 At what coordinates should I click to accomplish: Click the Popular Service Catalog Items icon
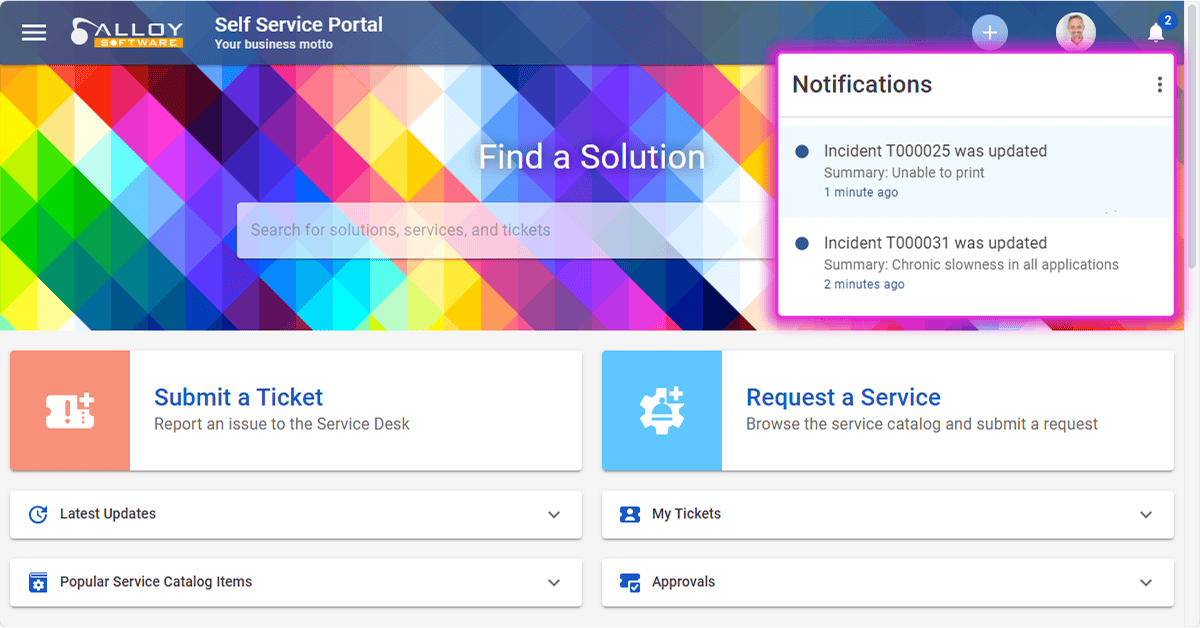[x=38, y=582]
